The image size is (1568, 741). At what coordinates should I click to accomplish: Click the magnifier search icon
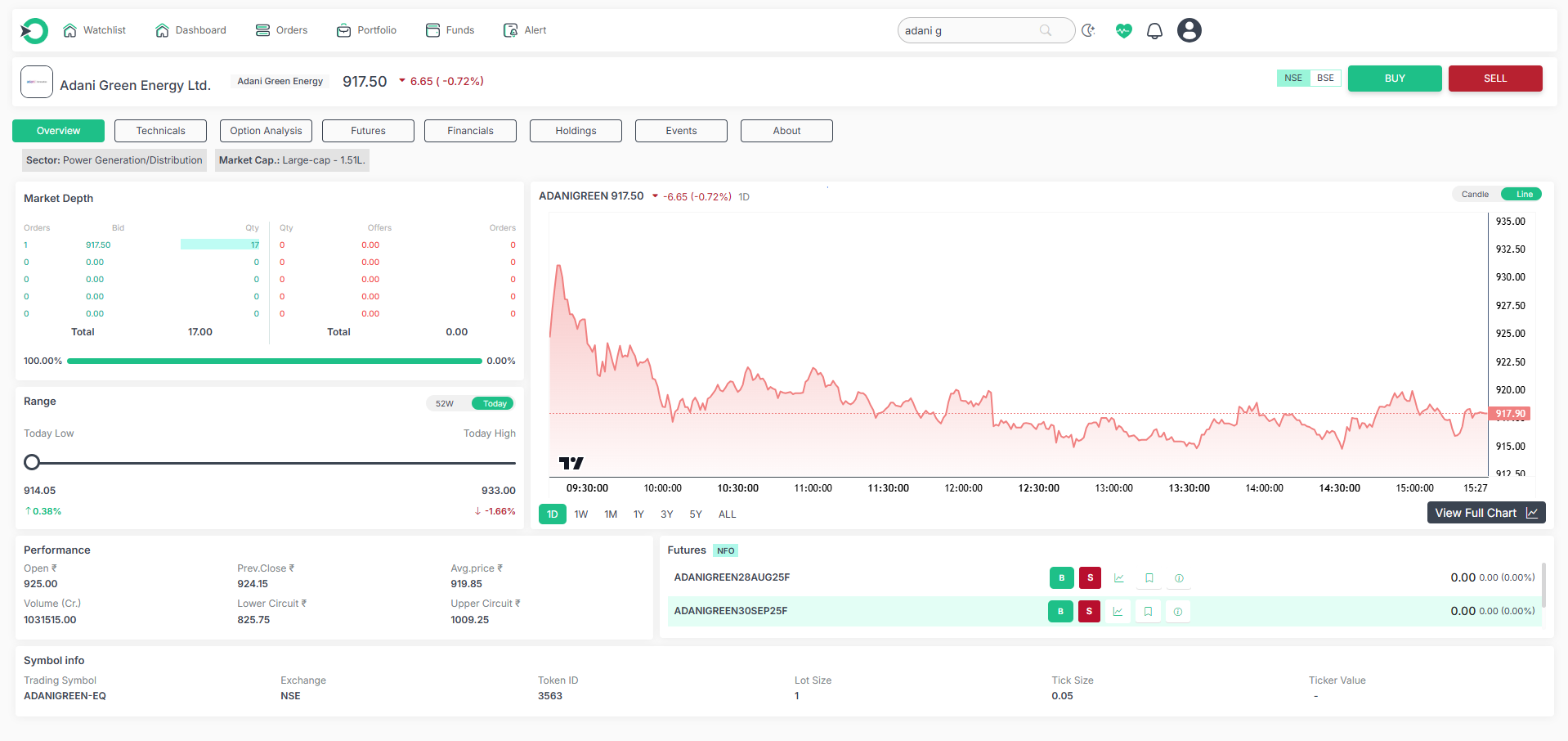click(1046, 30)
